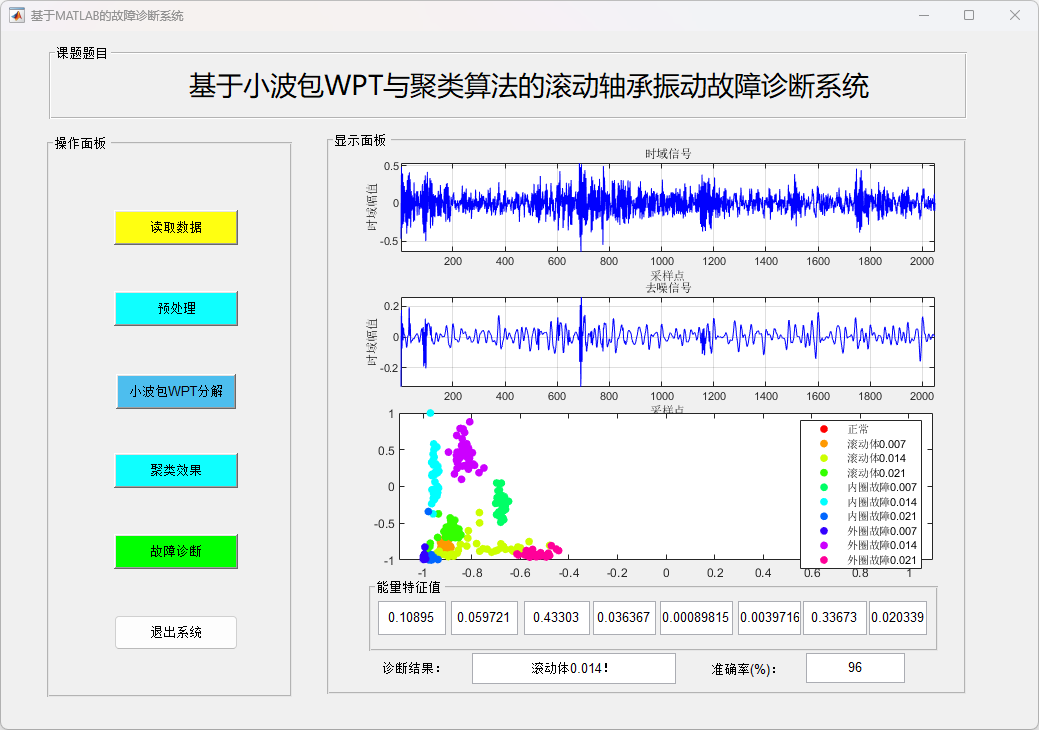Select the last energy field 0.020339
Screen dimensions: 1039x730
898,618
